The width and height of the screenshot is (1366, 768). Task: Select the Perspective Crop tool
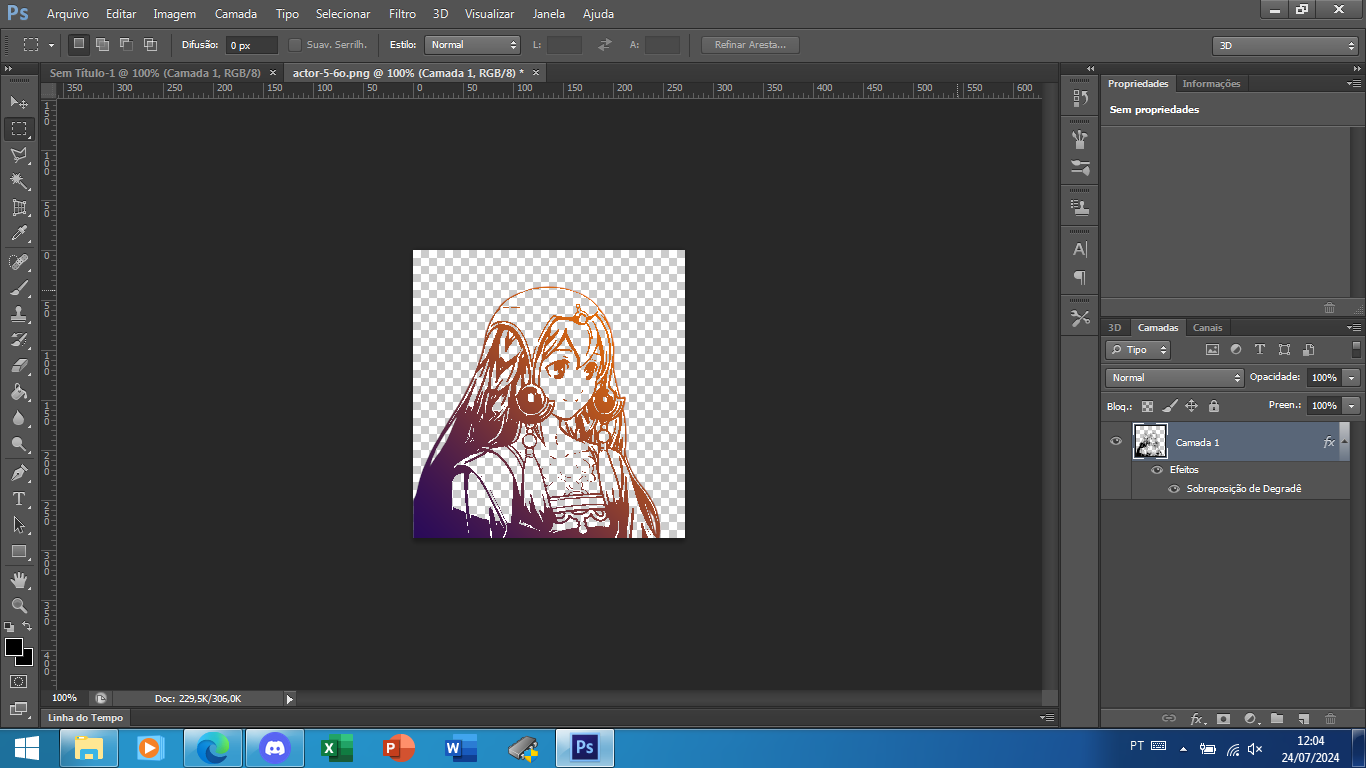[19, 207]
